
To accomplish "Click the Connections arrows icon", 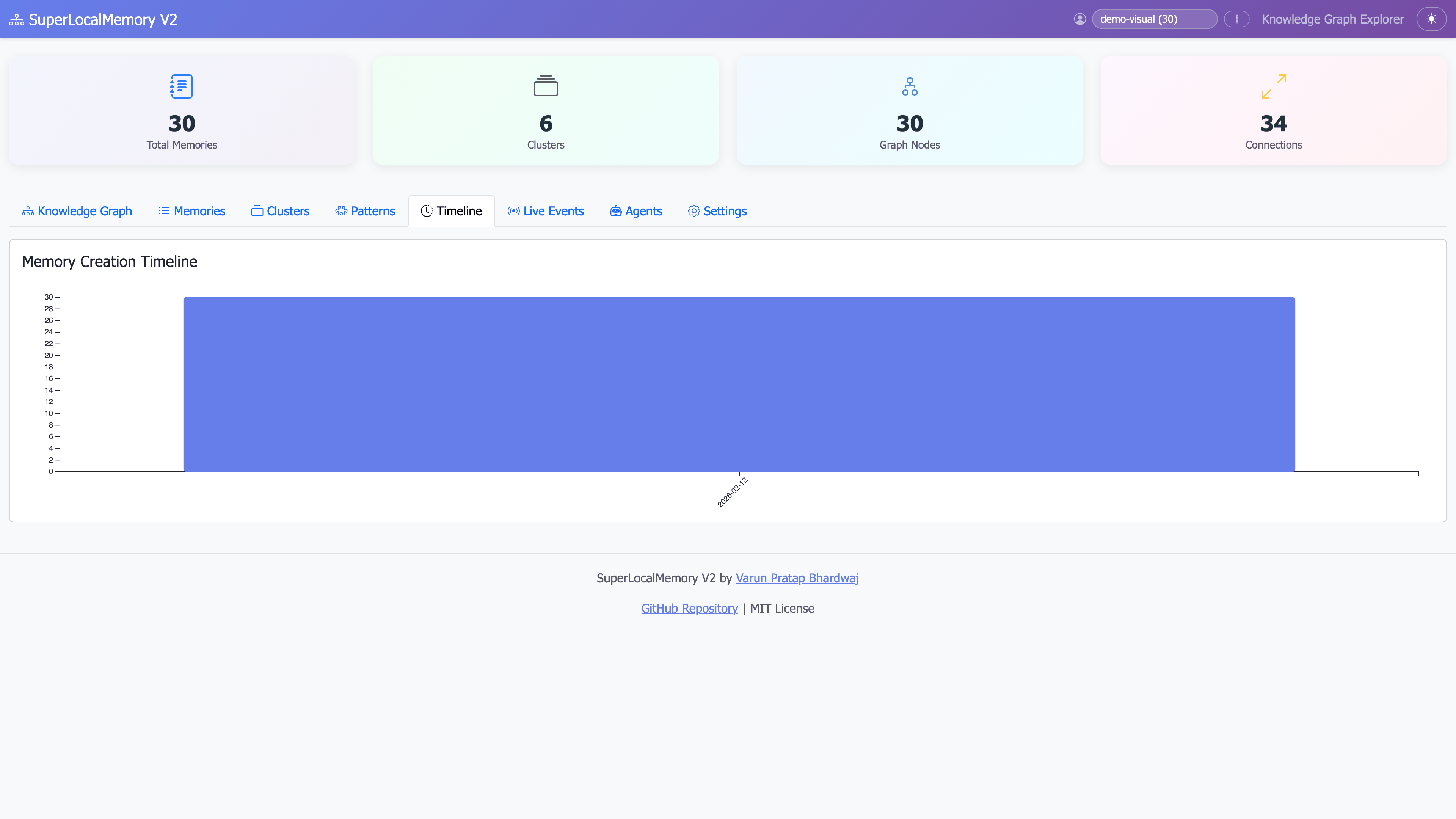I will click(1274, 86).
